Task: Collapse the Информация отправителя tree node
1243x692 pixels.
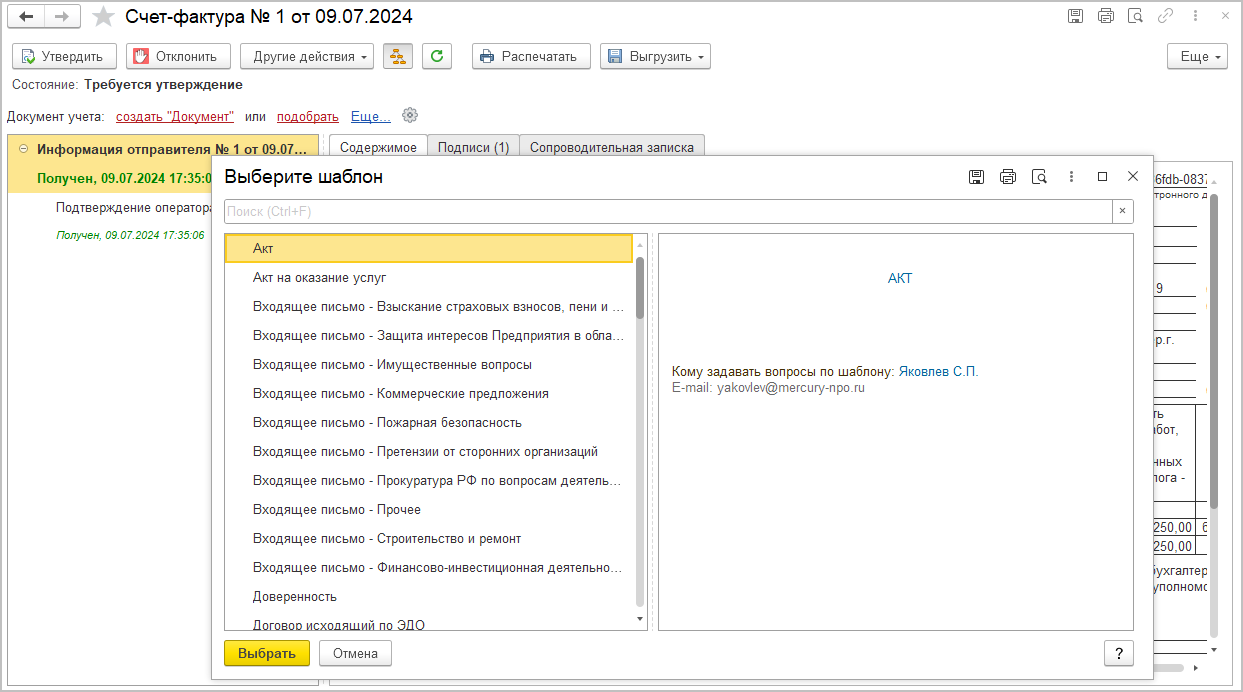Action: (24, 149)
